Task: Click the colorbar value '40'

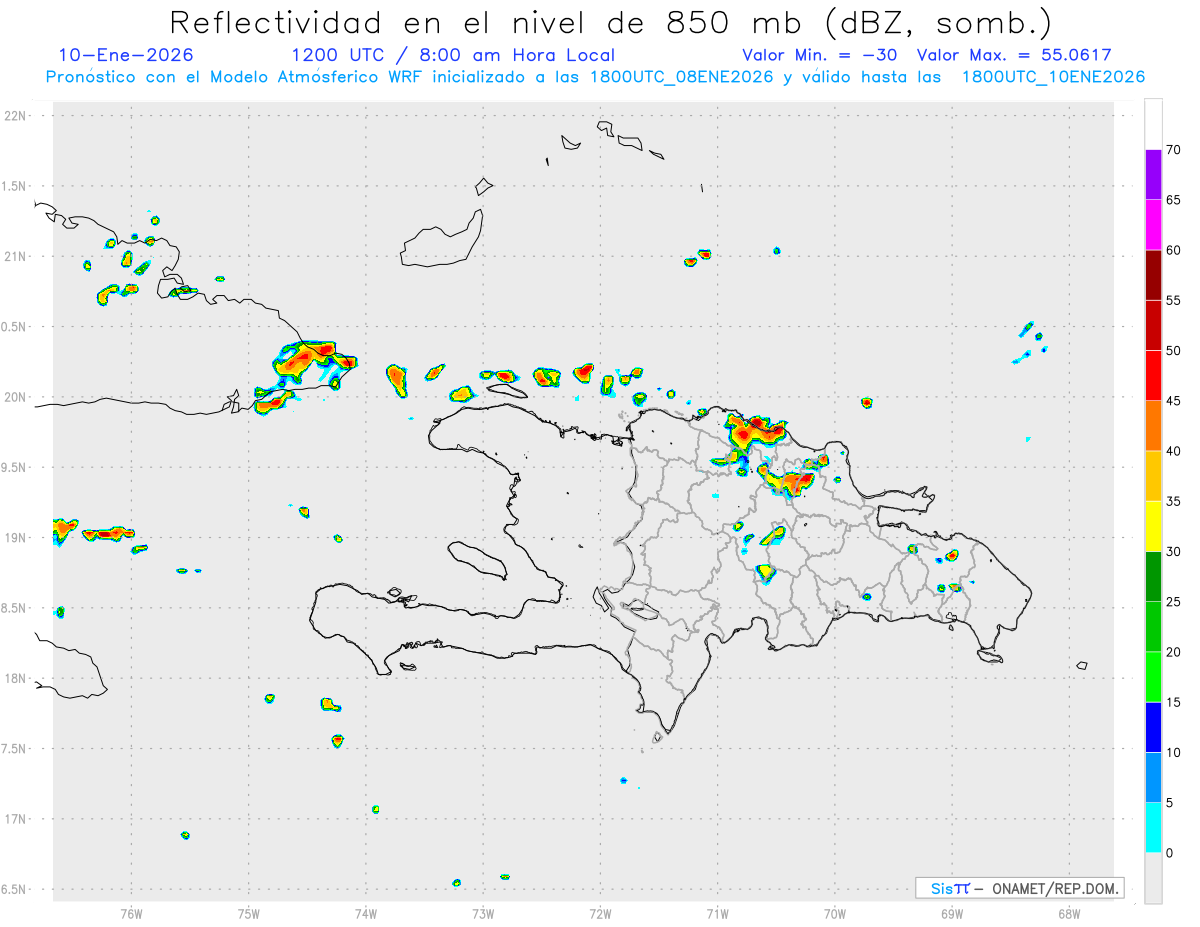Action: pyautogui.click(x=1173, y=451)
